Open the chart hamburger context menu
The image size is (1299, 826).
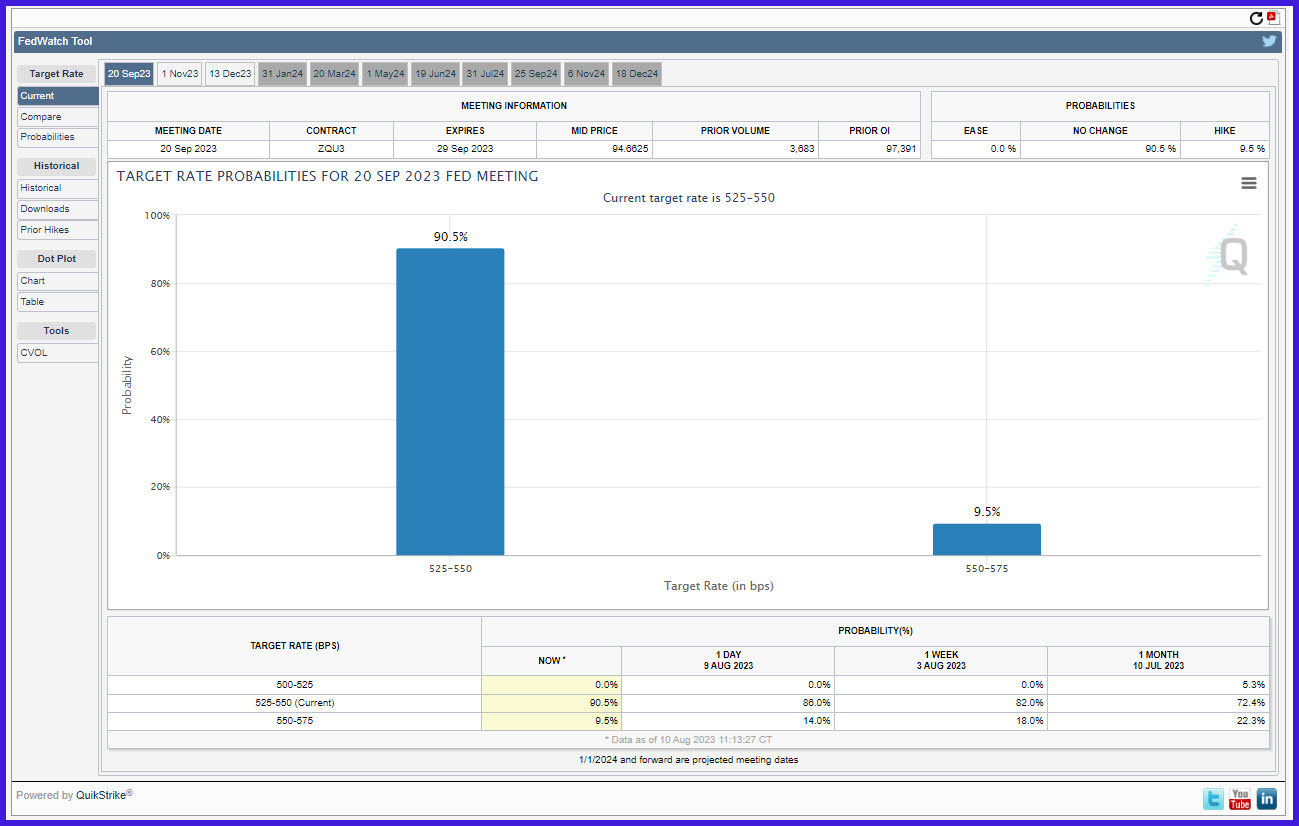[x=1249, y=183]
